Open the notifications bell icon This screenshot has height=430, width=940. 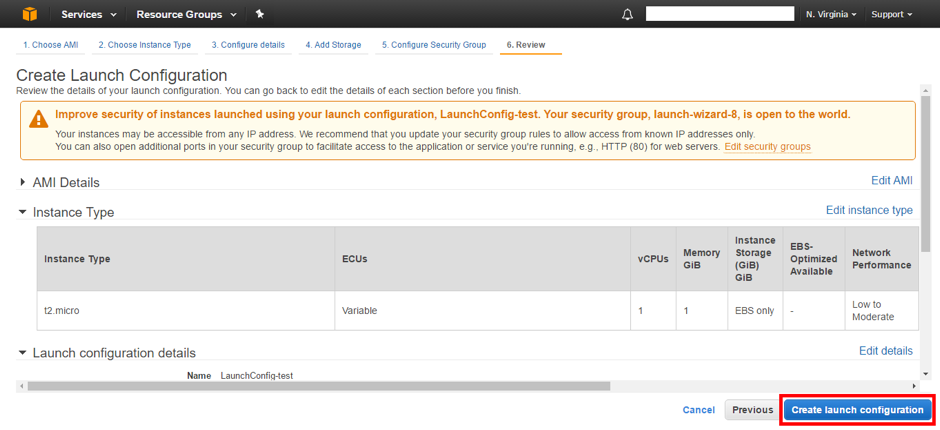[x=628, y=15]
